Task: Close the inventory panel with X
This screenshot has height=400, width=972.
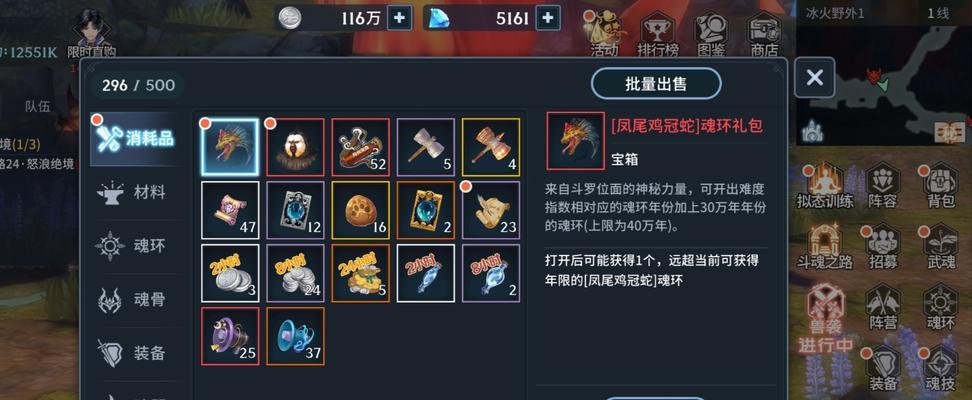Action: [x=815, y=78]
